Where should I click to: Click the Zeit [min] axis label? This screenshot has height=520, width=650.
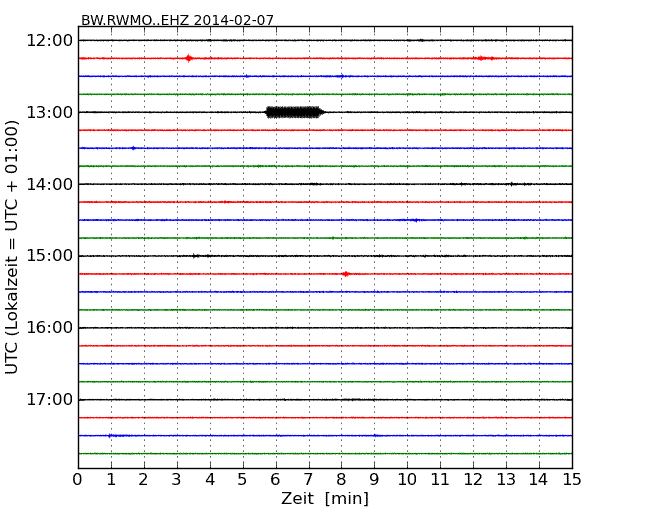point(325,498)
